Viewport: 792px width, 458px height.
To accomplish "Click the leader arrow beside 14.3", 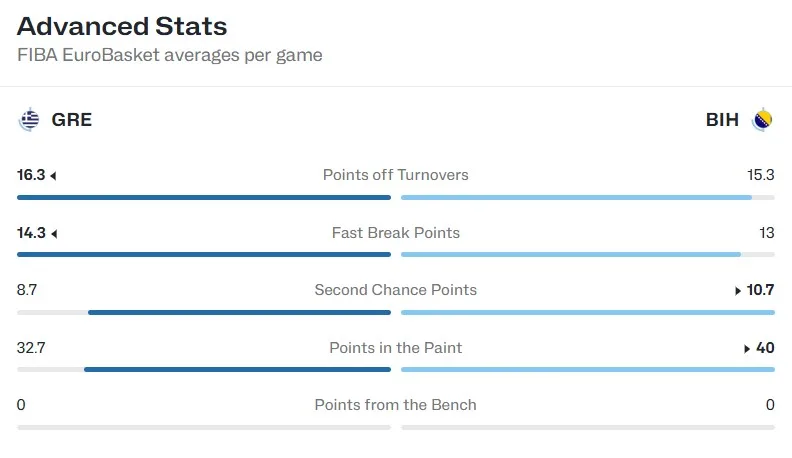I will (54, 234).
